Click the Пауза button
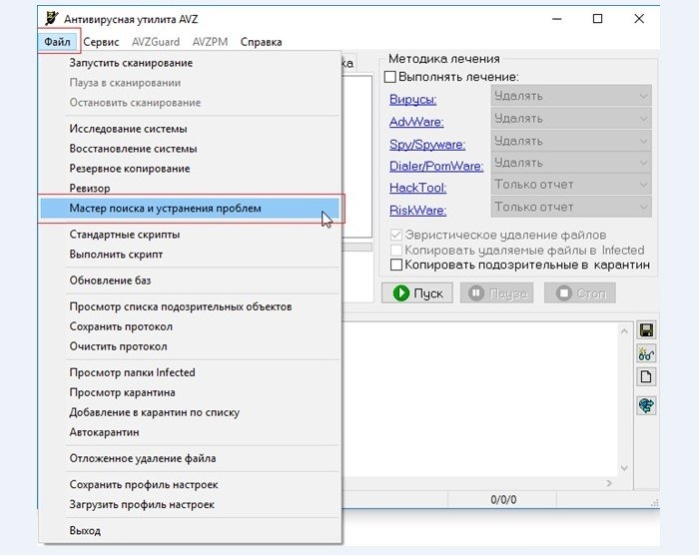This screenshot has height=555, width=699. tap(497, 293)
